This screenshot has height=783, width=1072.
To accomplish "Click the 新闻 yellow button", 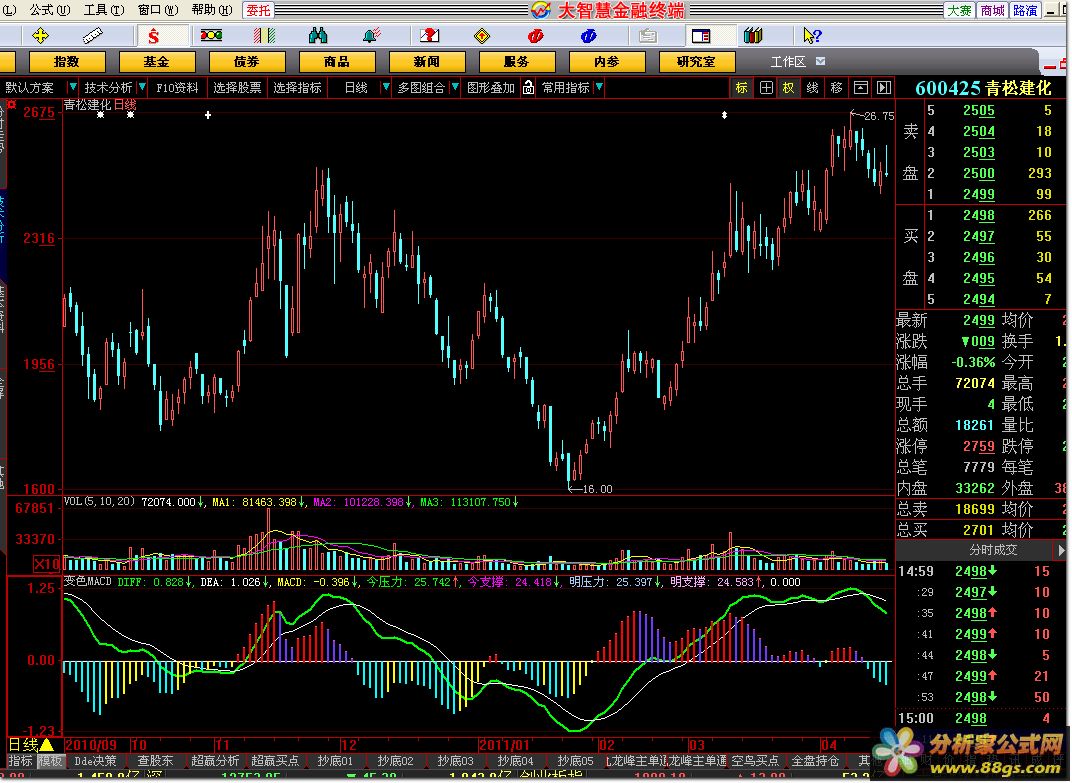I will coord(427,62).
